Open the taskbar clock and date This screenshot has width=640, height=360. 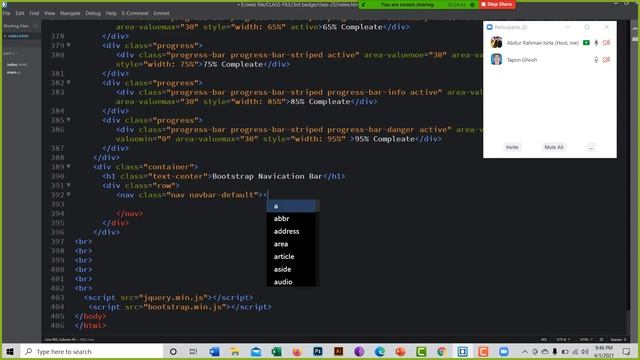(x=604, y=351)
